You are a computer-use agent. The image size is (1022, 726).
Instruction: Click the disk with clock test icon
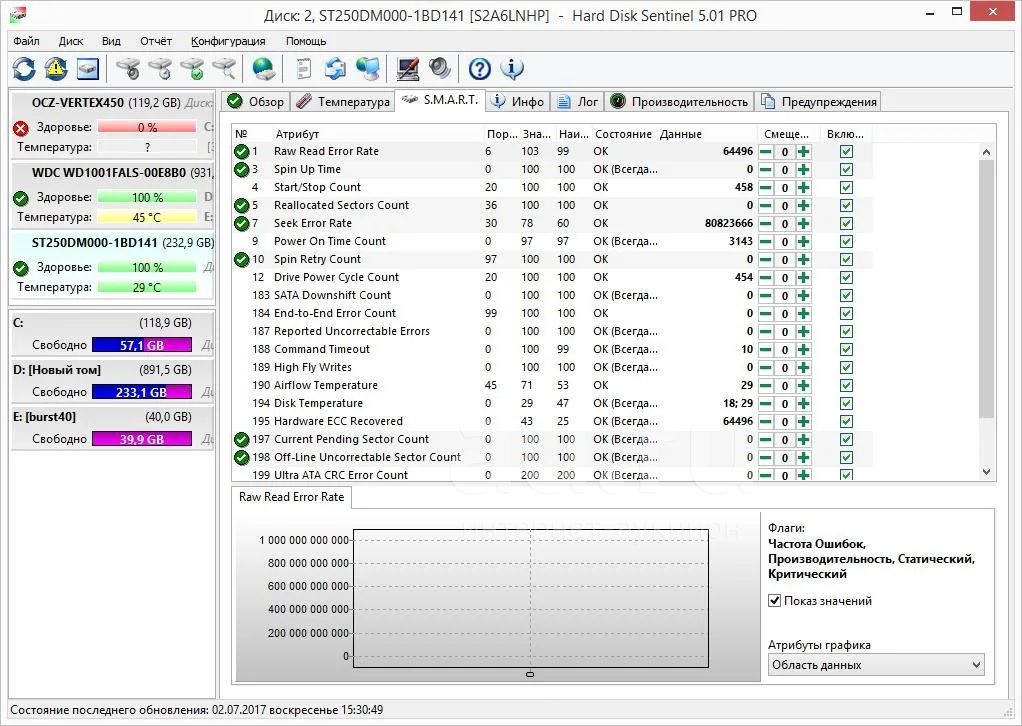point(160,68)
